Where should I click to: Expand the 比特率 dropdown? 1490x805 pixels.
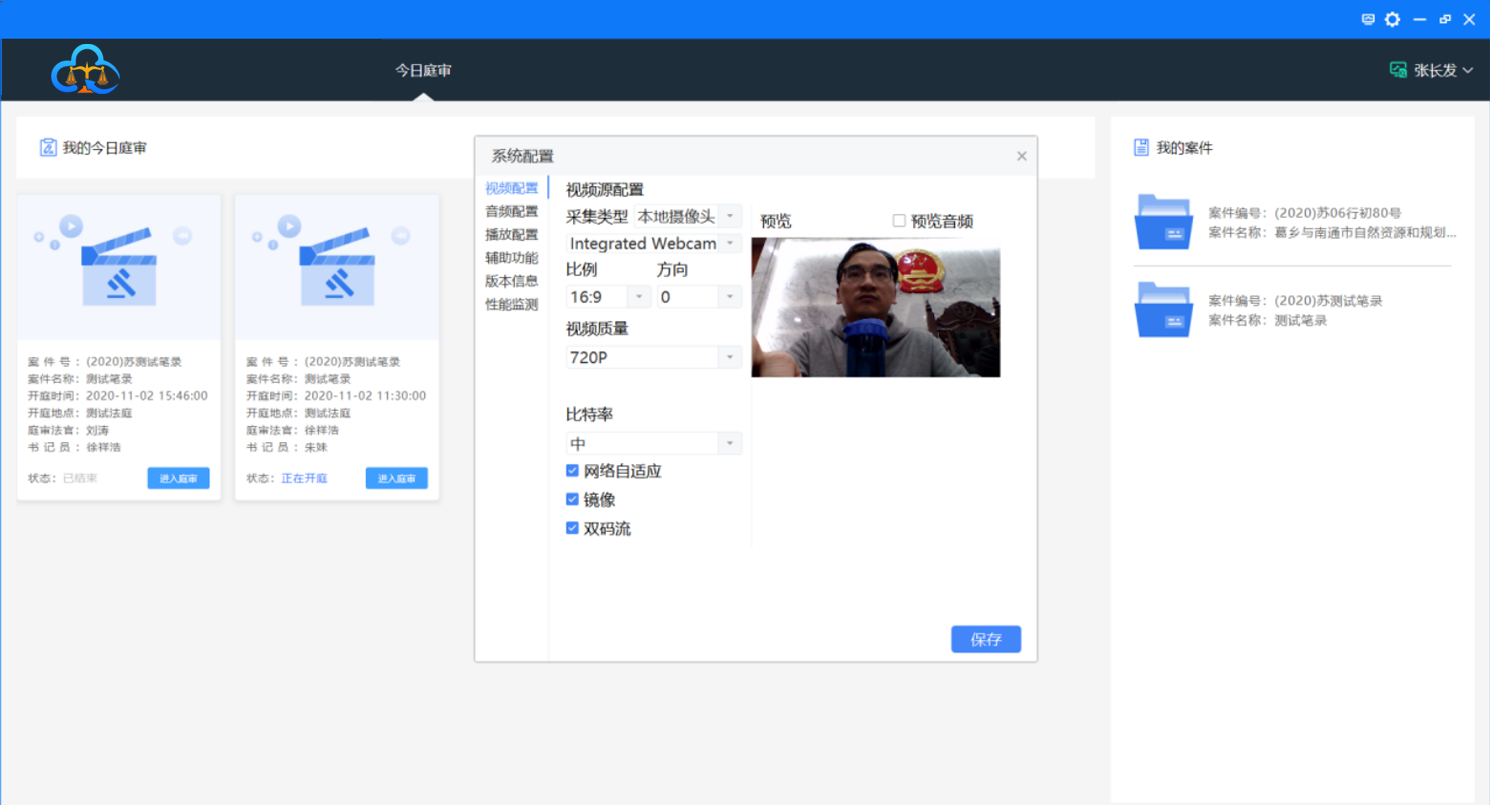(x=654, y=444)
